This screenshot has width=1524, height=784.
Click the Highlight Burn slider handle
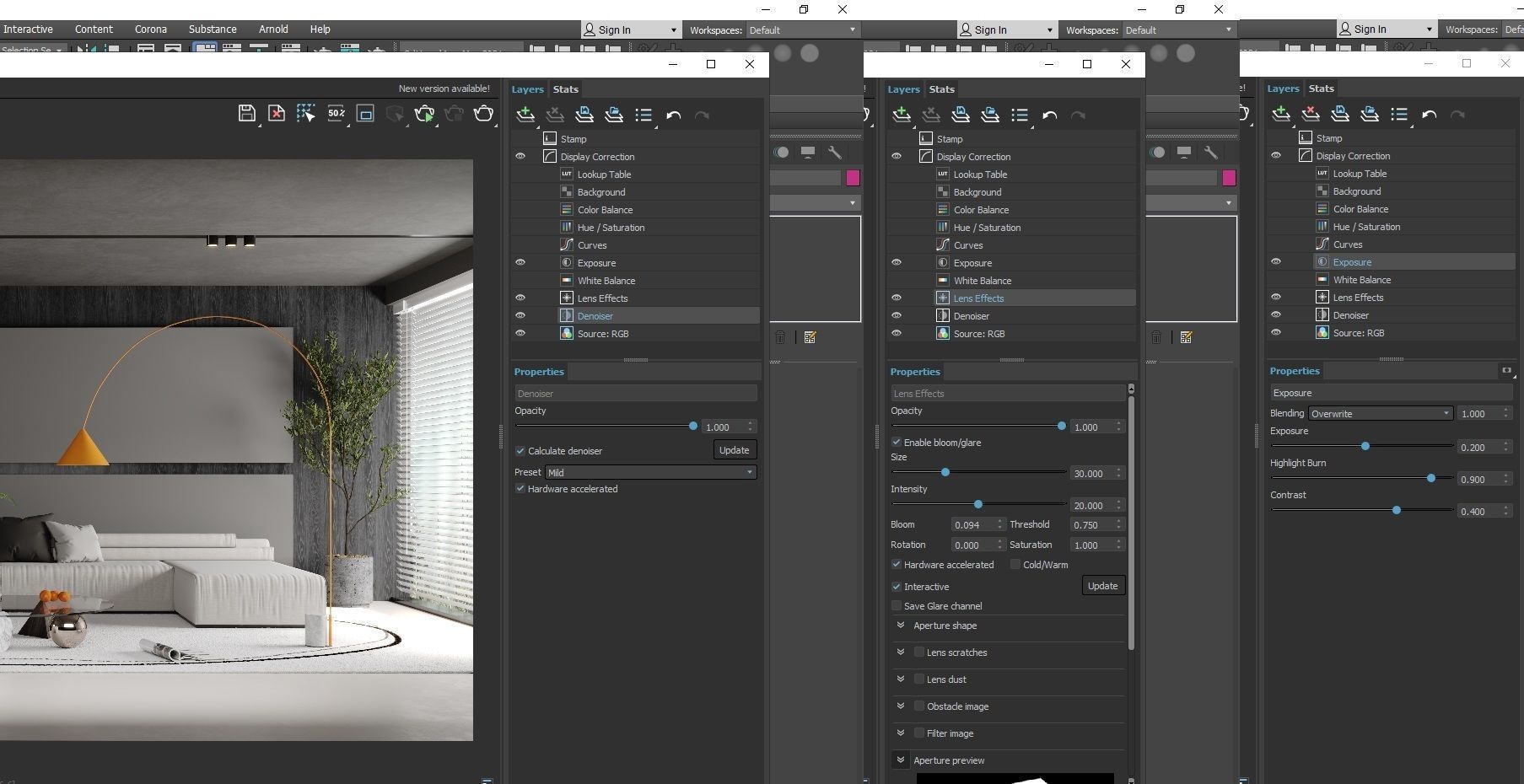1431,478
